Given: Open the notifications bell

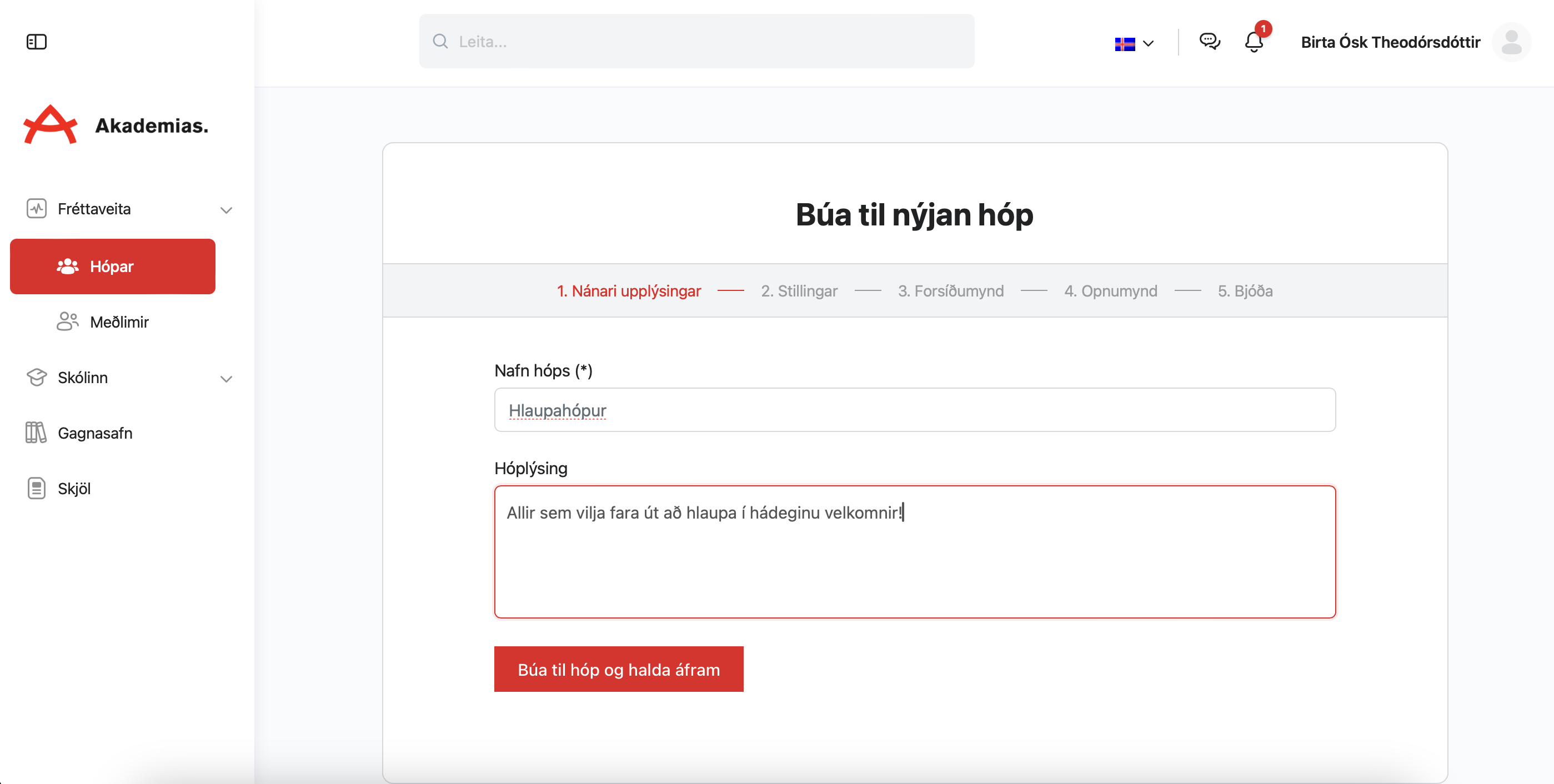Looking at the screenshot, I should coord(1254,42).
